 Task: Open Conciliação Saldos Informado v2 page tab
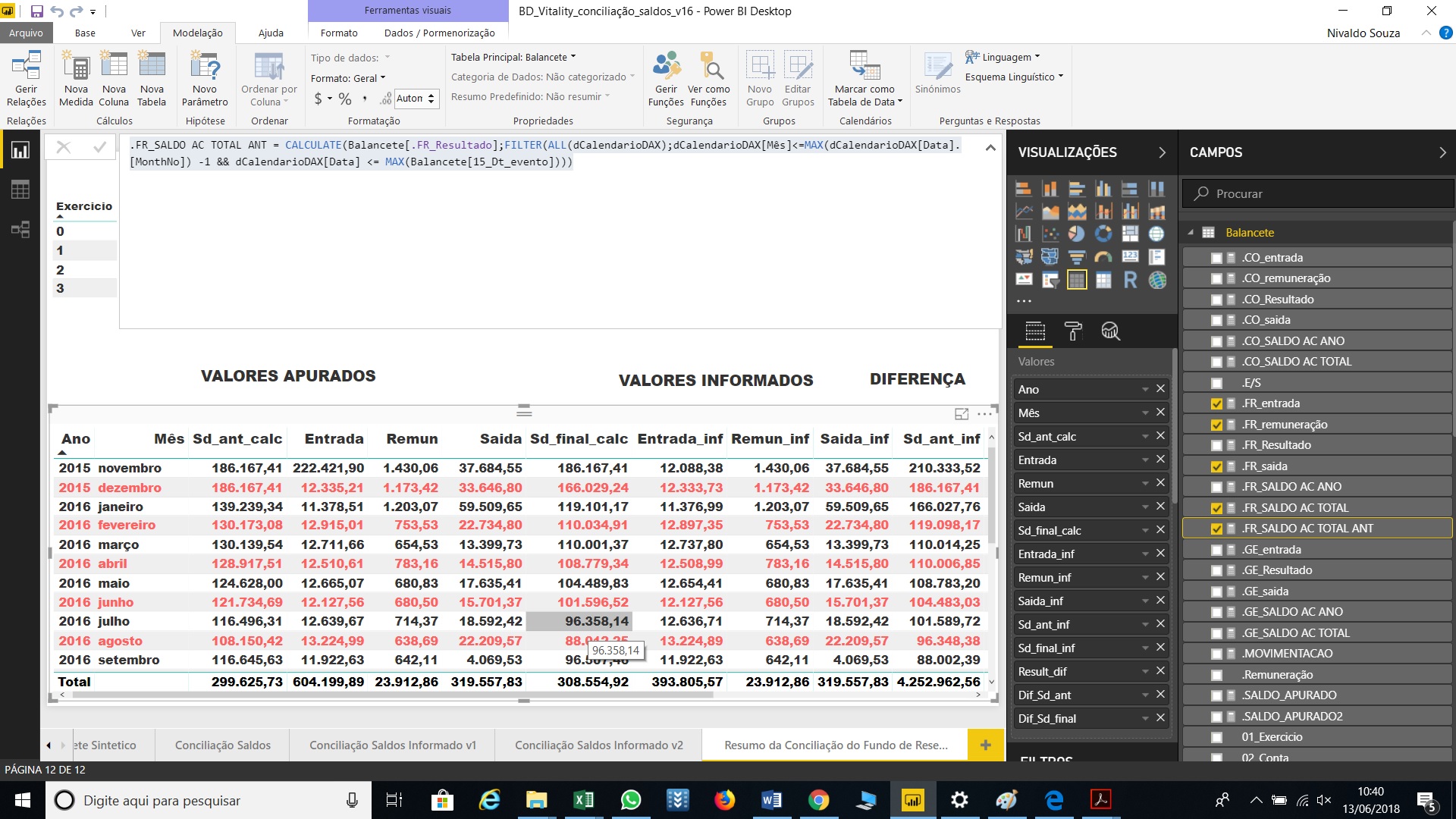coord(598,745)
